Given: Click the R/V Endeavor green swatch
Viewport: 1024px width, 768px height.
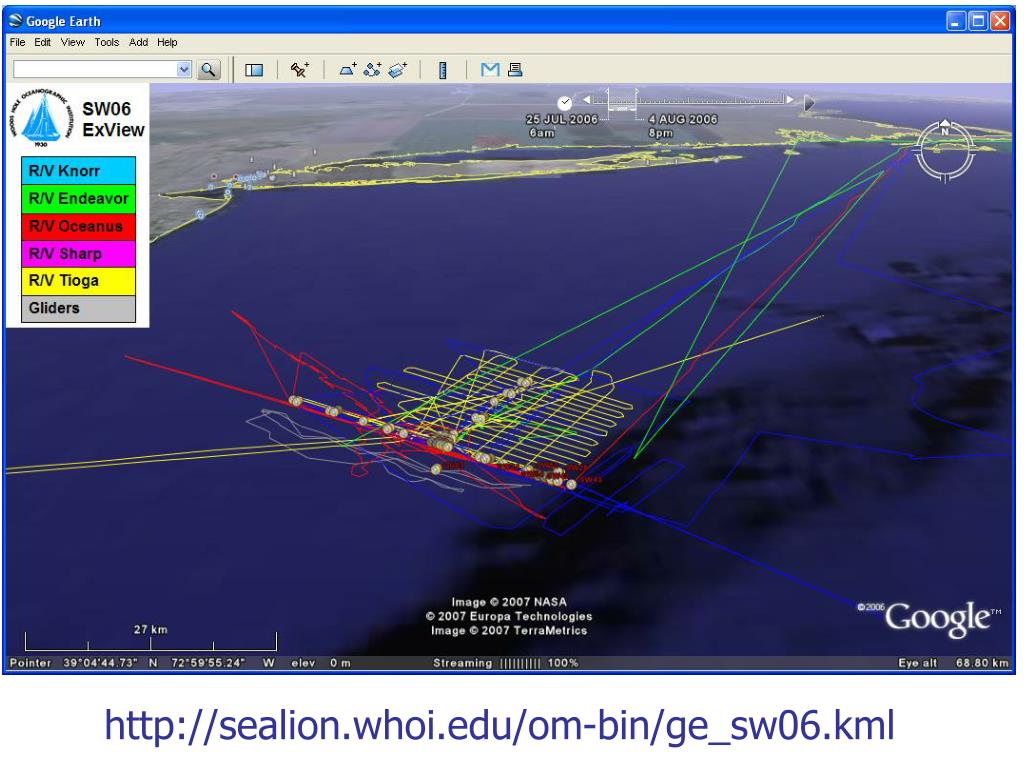Looking at the screenshot, I should point(78,199).
